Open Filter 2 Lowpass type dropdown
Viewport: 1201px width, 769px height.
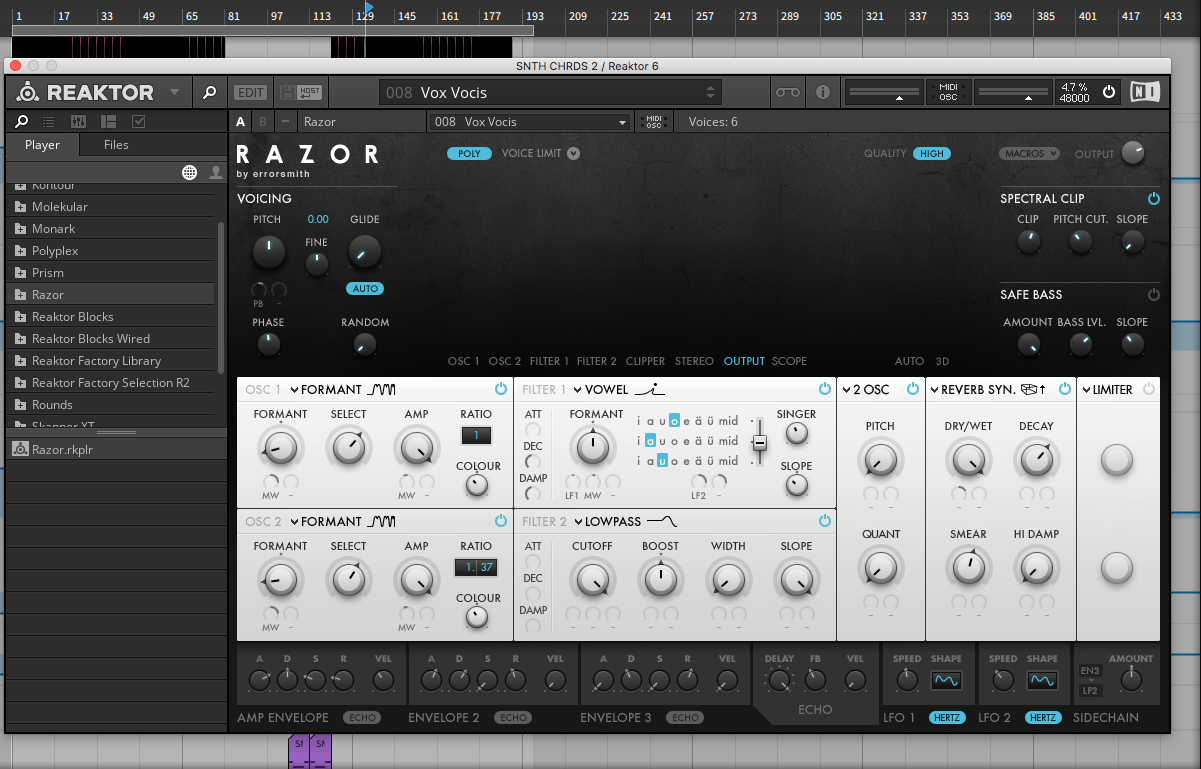point(578,522)
